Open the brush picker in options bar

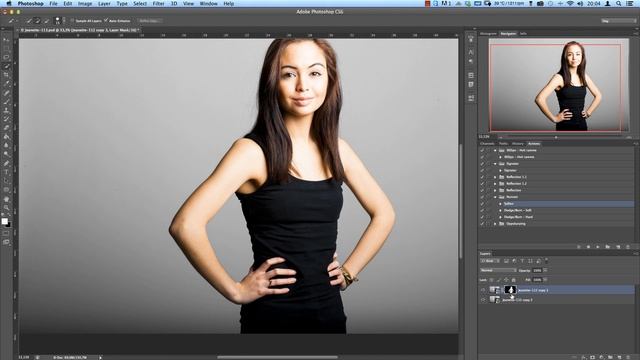(x=59, y=20)
